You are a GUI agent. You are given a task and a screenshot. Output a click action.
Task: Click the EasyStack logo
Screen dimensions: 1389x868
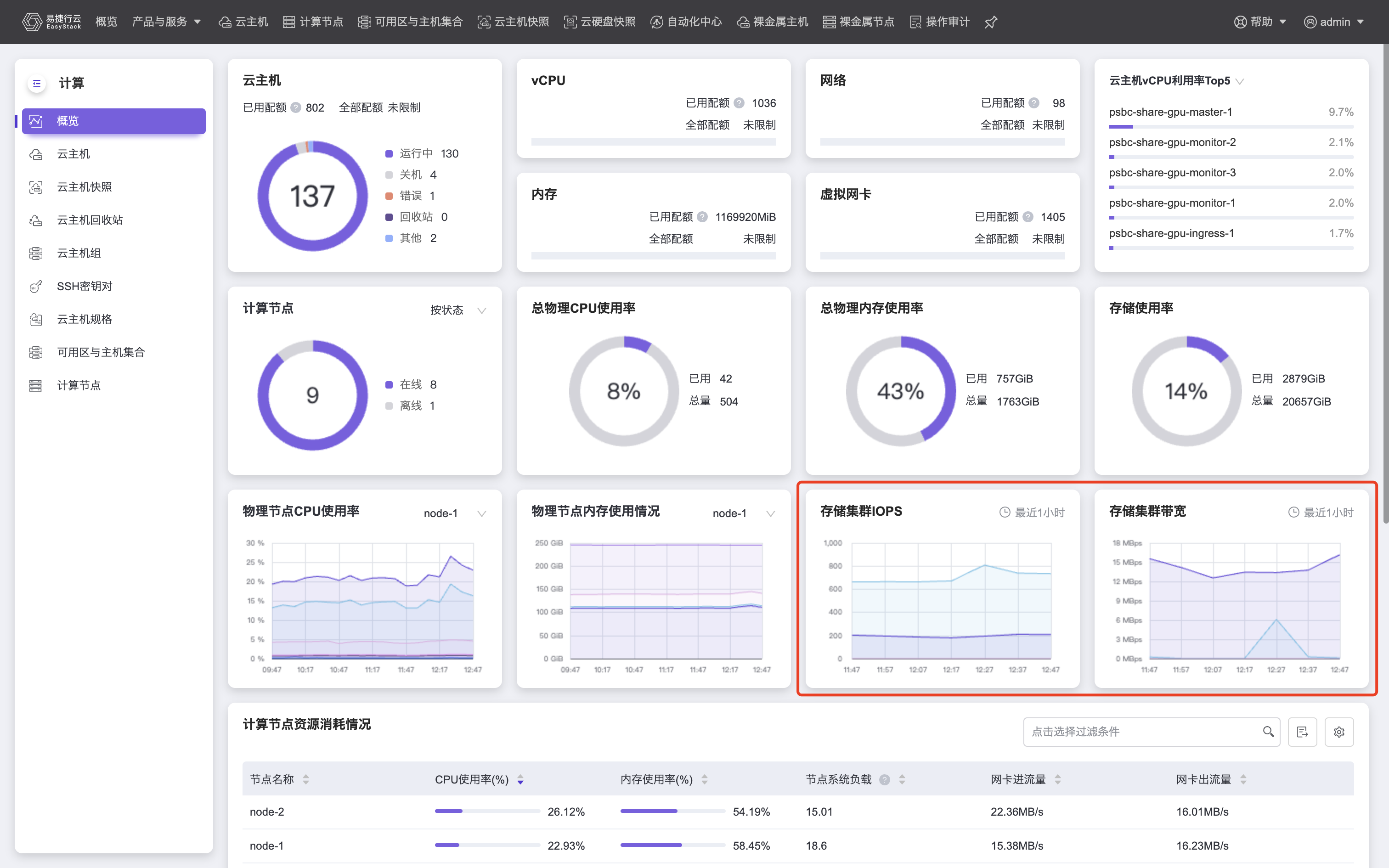coord(51,22)
